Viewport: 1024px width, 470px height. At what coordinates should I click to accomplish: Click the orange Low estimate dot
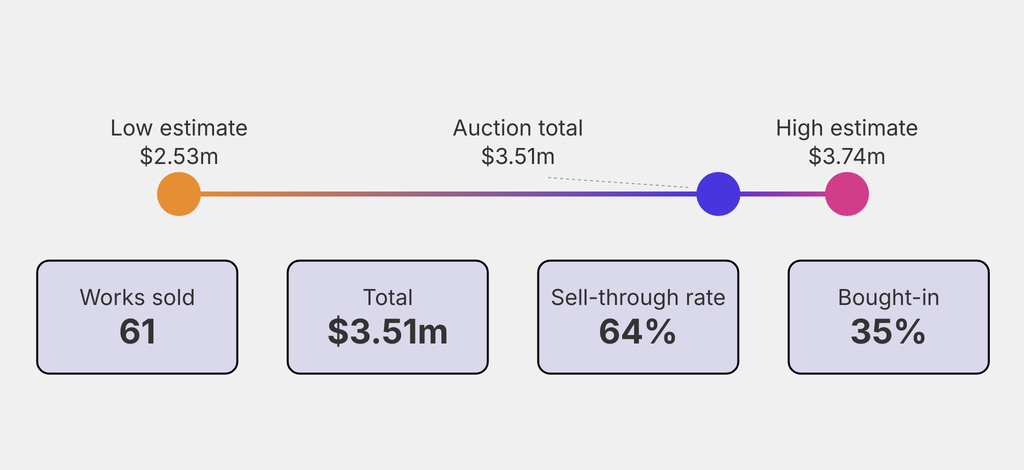(179, 194)
